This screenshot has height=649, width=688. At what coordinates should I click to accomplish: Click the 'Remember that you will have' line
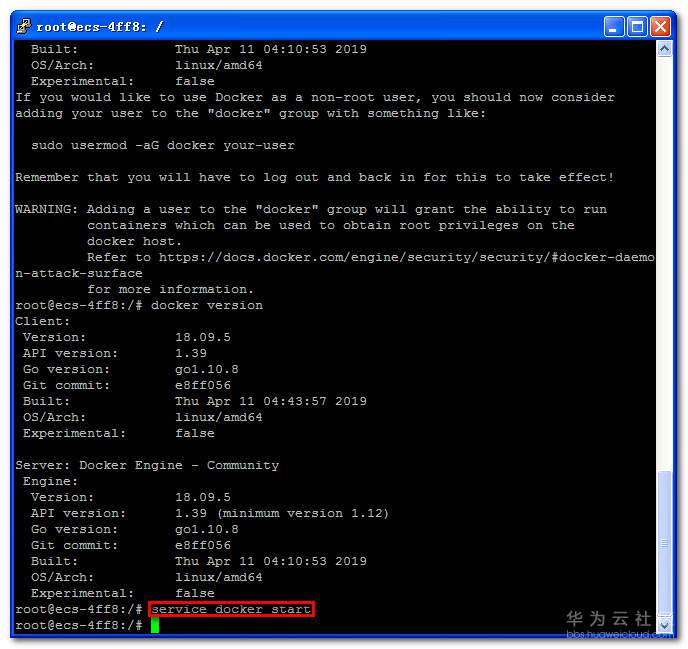pyautogui.click(x=315, y=177)
